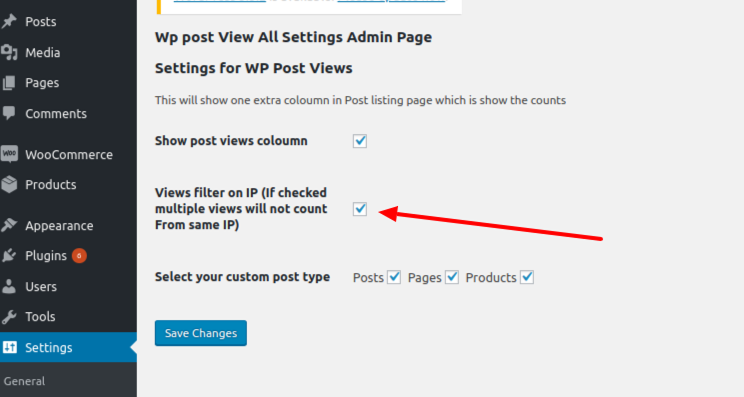The height and width of the screenshot is (397, 744).
Task: Click the Save Changes button
Action: [201, 333]
